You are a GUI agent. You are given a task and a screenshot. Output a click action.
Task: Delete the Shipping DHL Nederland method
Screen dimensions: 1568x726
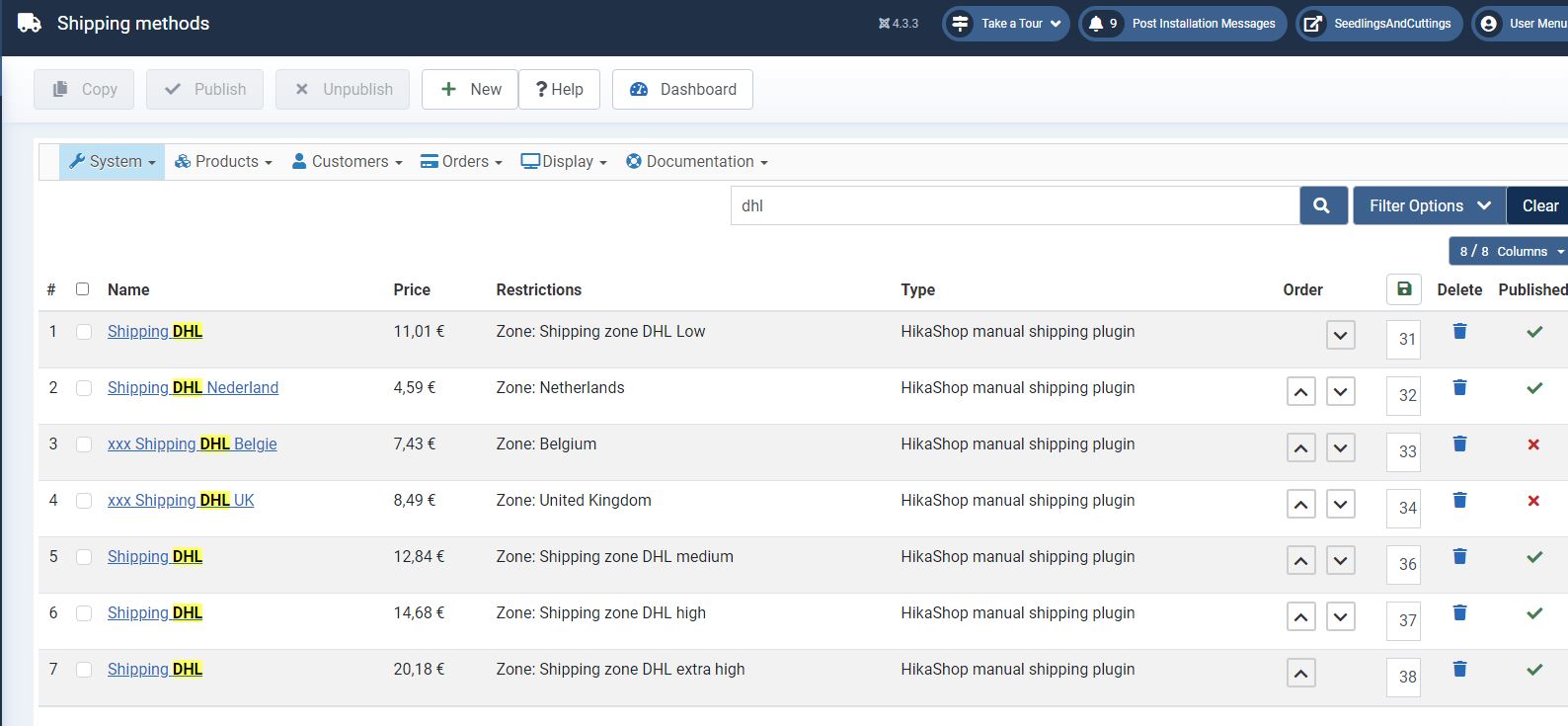tap(1459, 387)
